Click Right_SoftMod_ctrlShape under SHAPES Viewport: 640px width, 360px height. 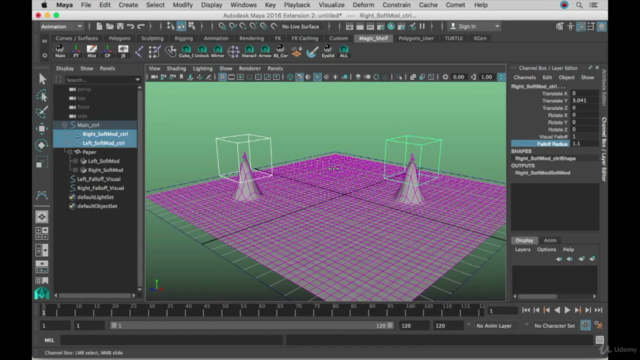coord(545,158)
